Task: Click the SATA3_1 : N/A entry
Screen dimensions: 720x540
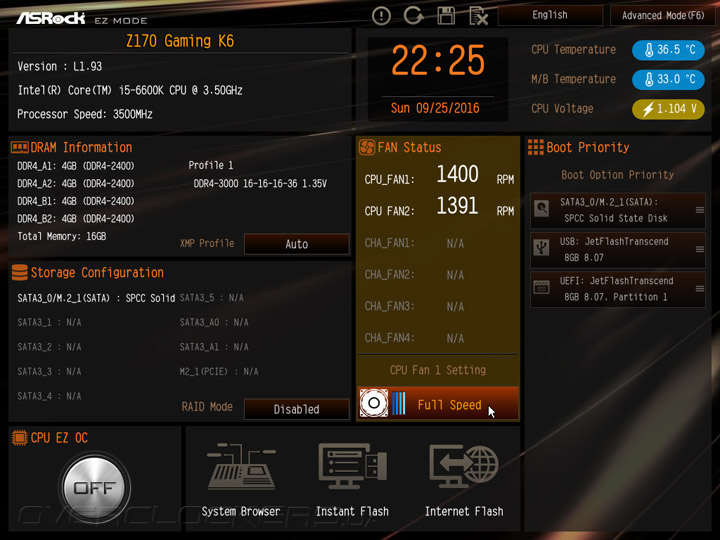Action: 49,322
